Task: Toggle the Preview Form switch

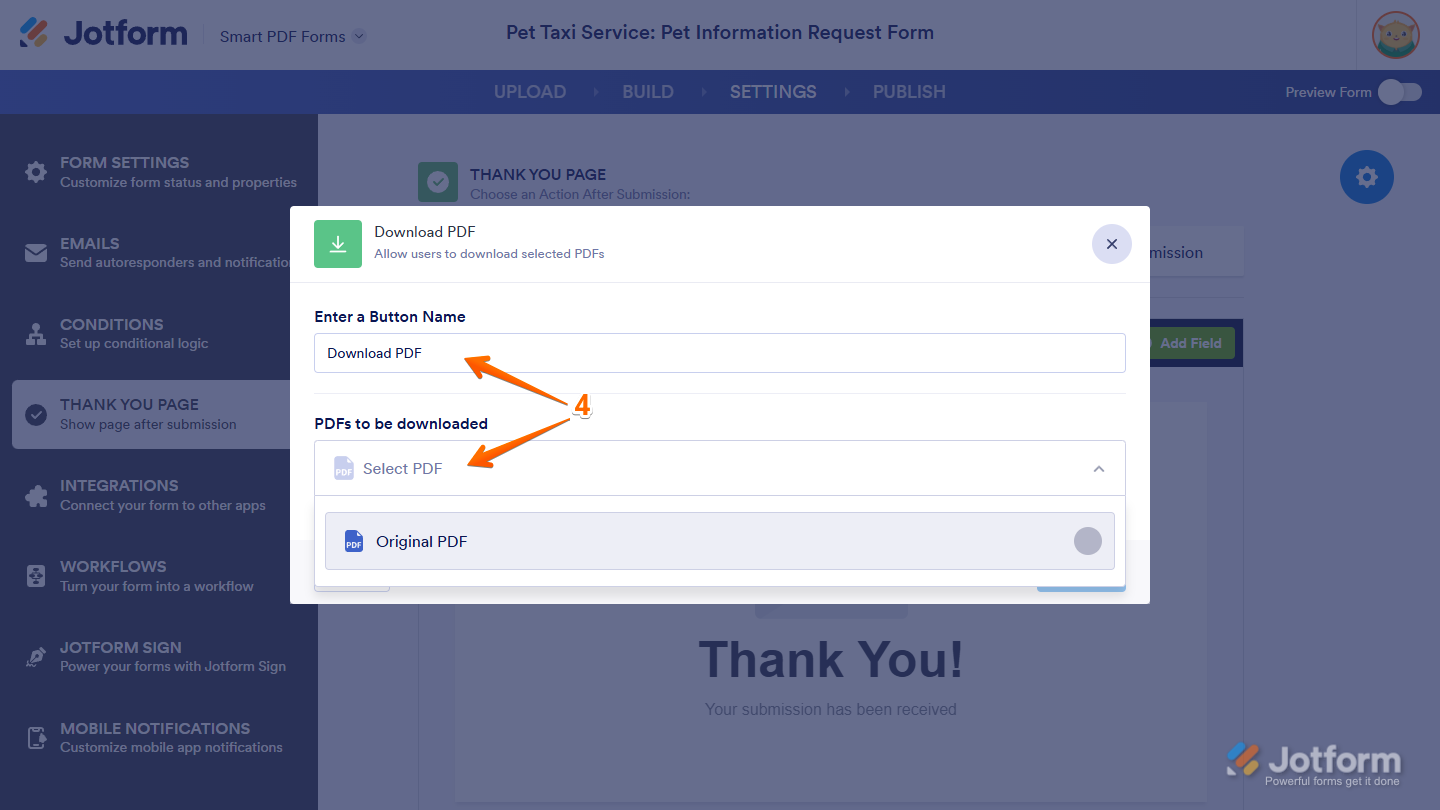Action: tap(1399, 92)
